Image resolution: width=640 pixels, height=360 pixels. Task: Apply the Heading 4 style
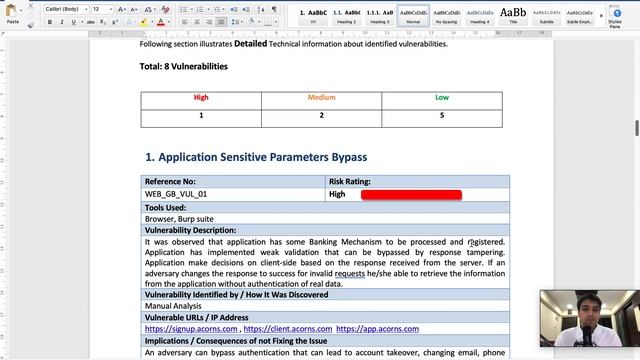(480, 16)
